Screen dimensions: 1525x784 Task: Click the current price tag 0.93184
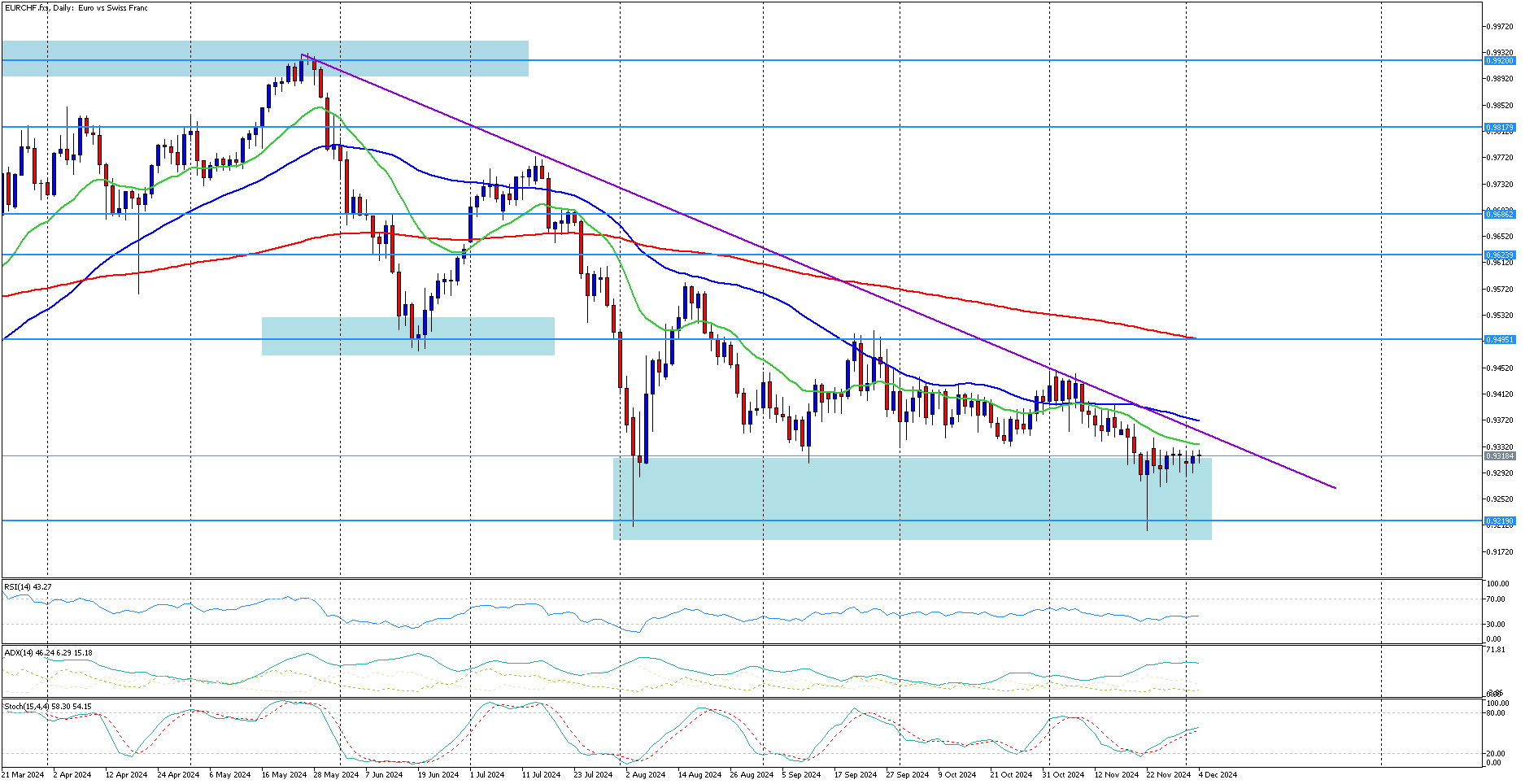1499,456
